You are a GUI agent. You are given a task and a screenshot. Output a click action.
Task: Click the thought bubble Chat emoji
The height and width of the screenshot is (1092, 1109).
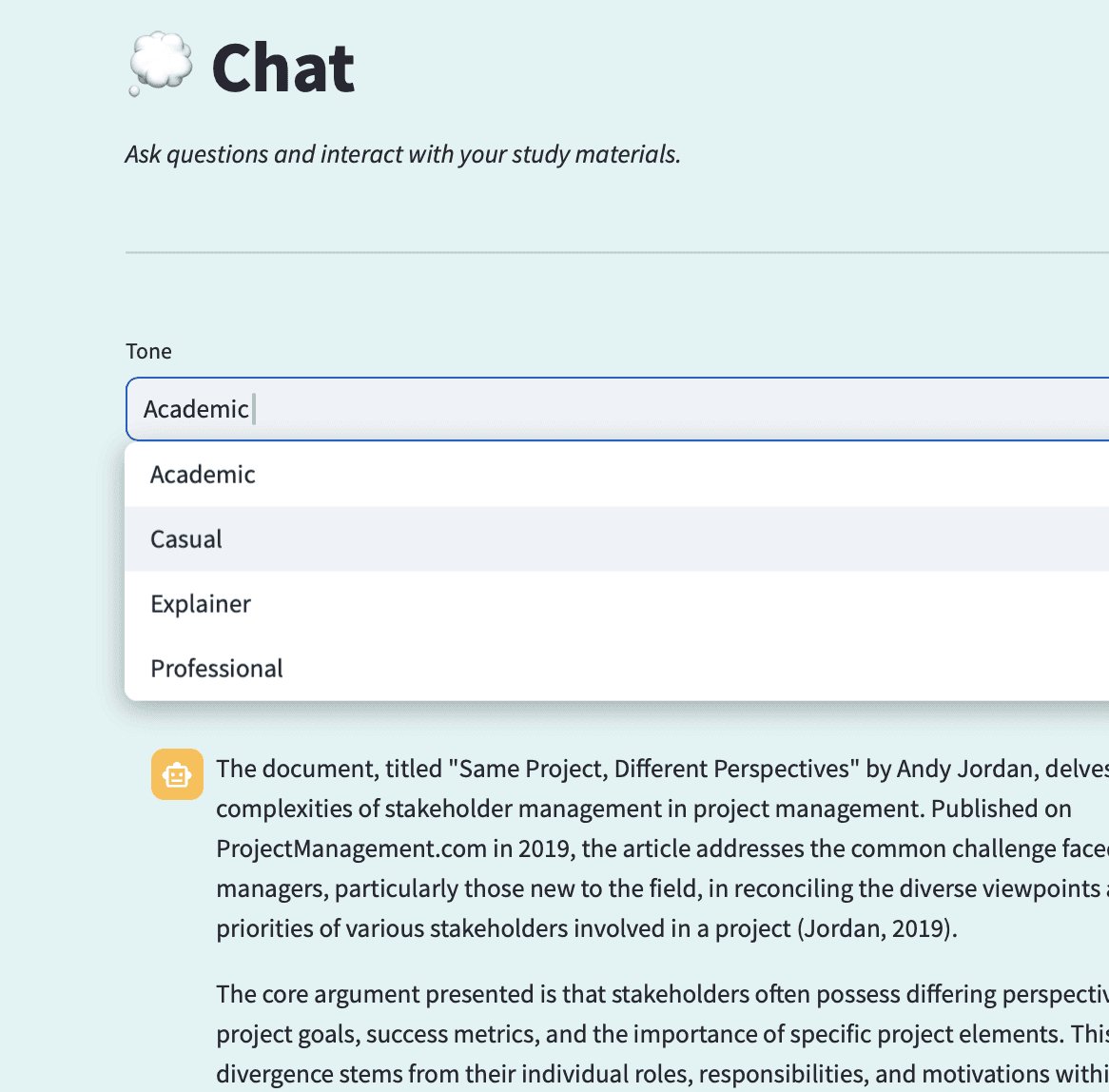pyautogui.click(x=161, y=65)
